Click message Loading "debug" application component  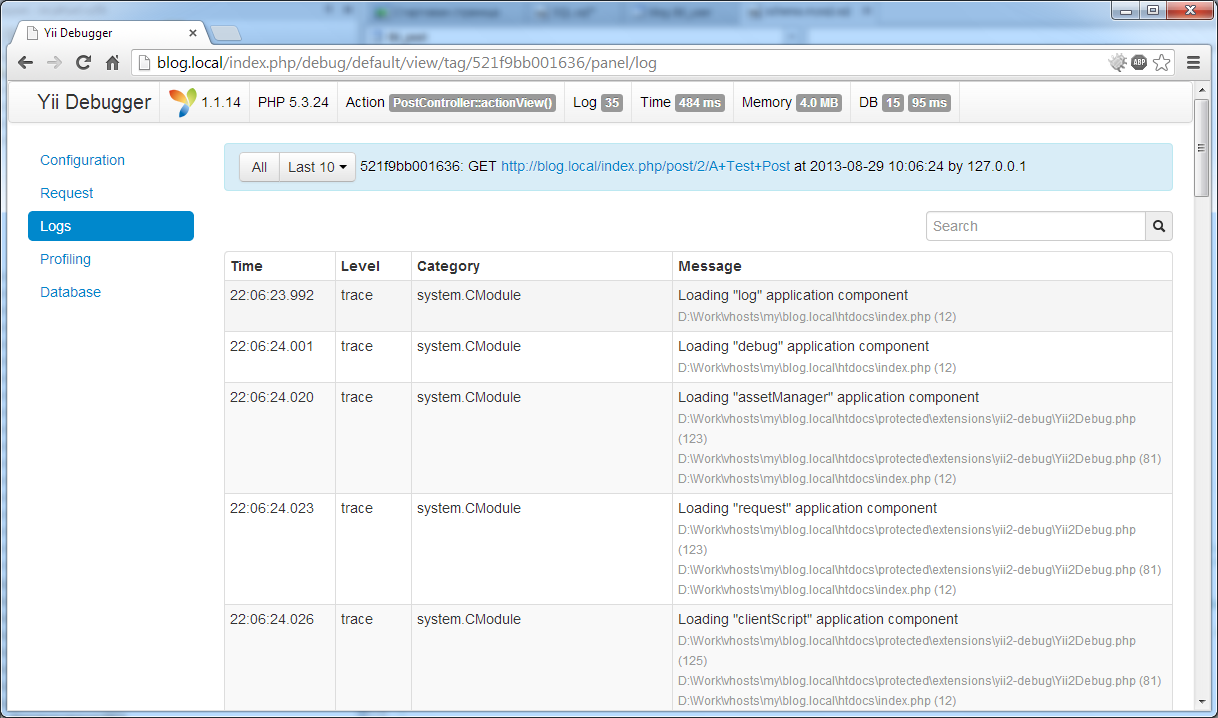[804, 346]
